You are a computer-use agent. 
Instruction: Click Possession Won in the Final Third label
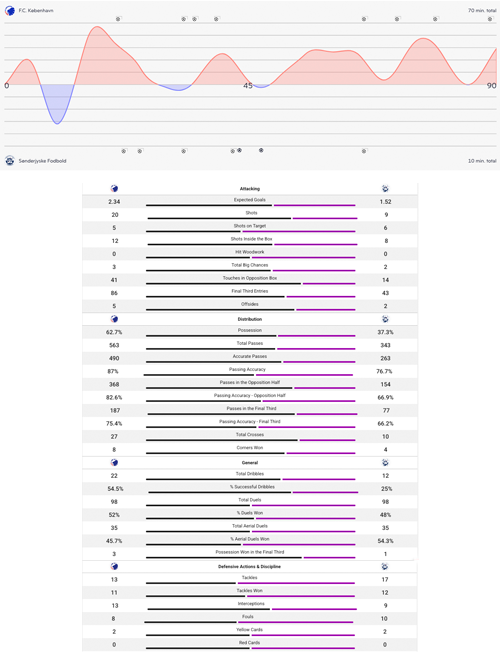click(x=250, y=552)
